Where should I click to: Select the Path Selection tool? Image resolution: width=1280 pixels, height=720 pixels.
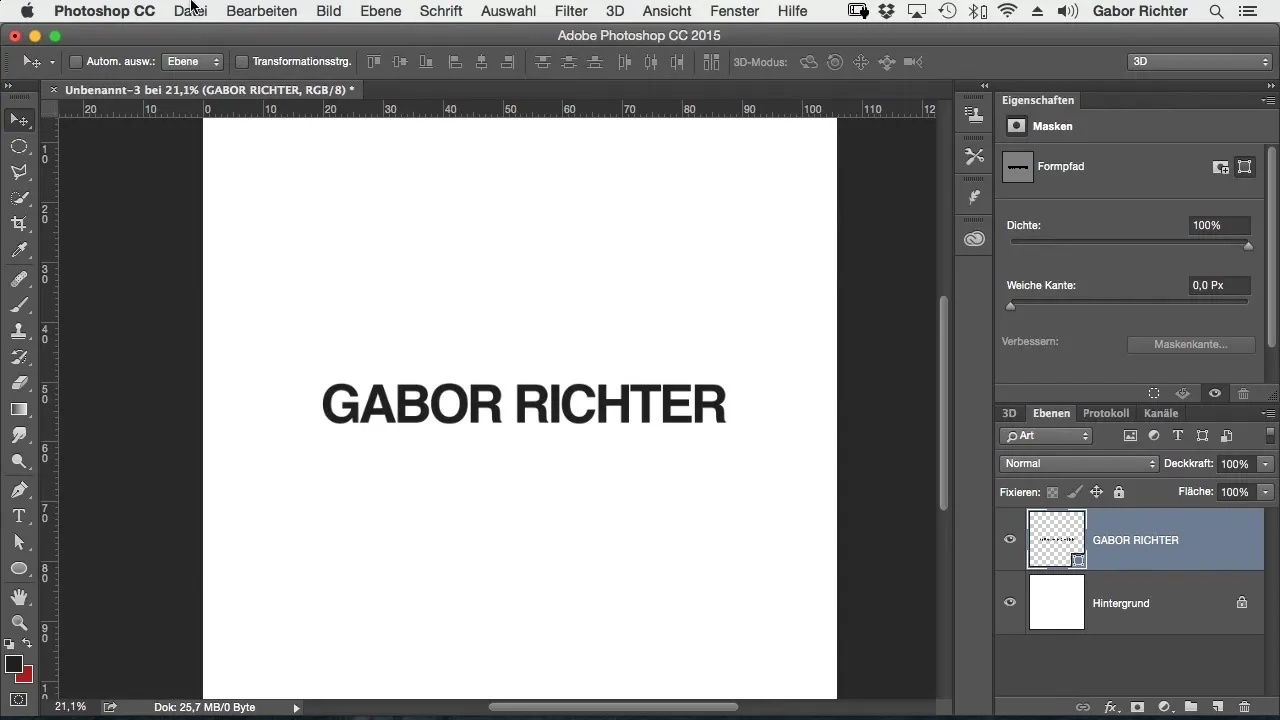pyautogui.click(x=19, y=542)
